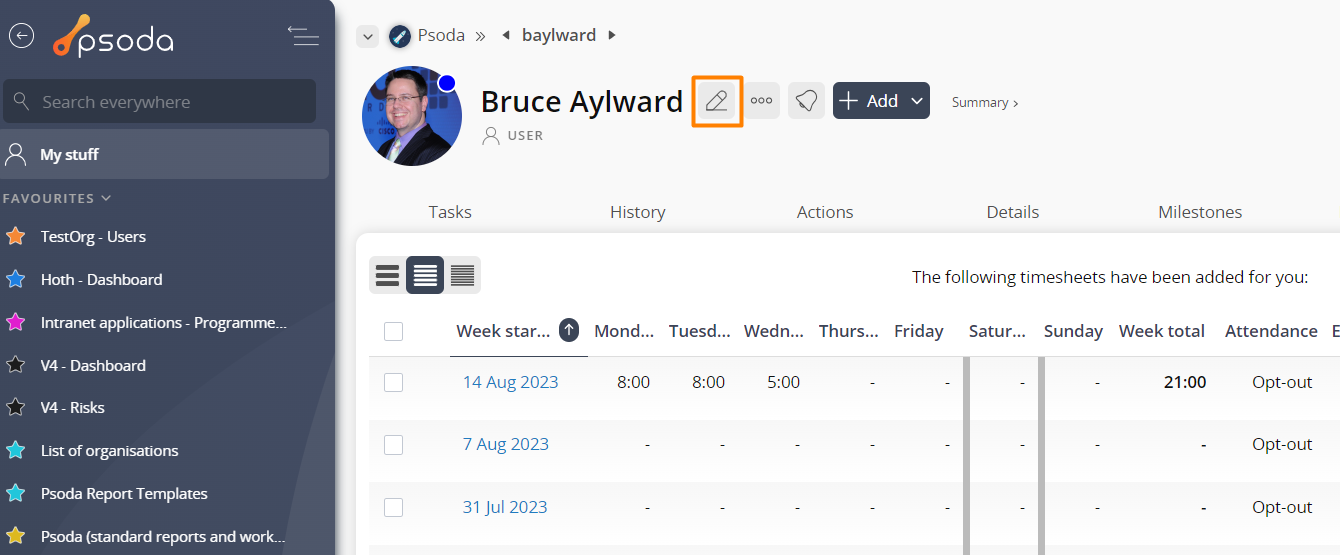
Task: Toggle the select-all checkbox in table header
Action: click(x=394, y=331)
